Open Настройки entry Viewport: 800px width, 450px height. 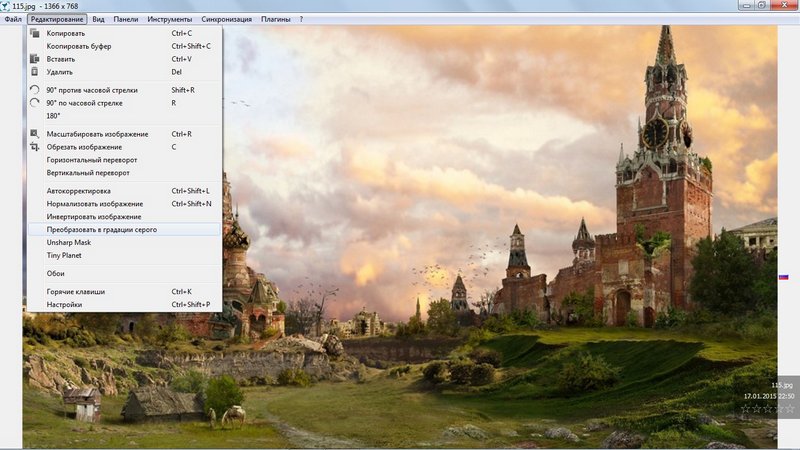tap(124, 305)
